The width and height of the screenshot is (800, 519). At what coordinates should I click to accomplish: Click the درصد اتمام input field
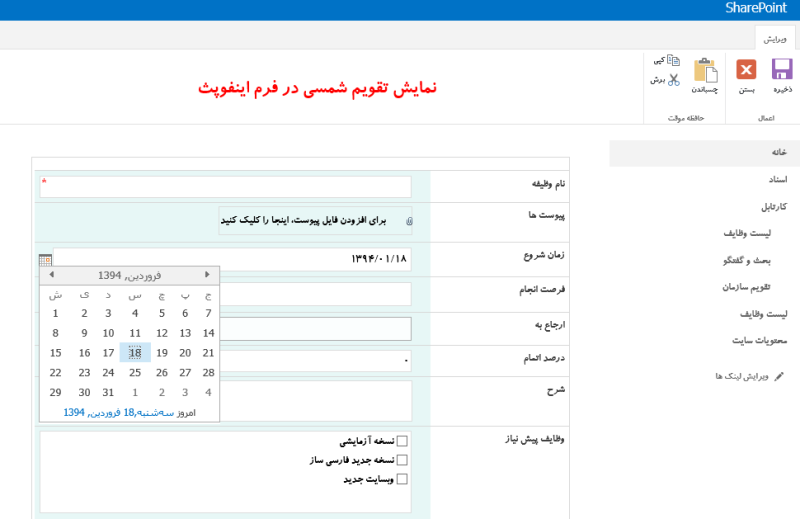click(315, 360)
